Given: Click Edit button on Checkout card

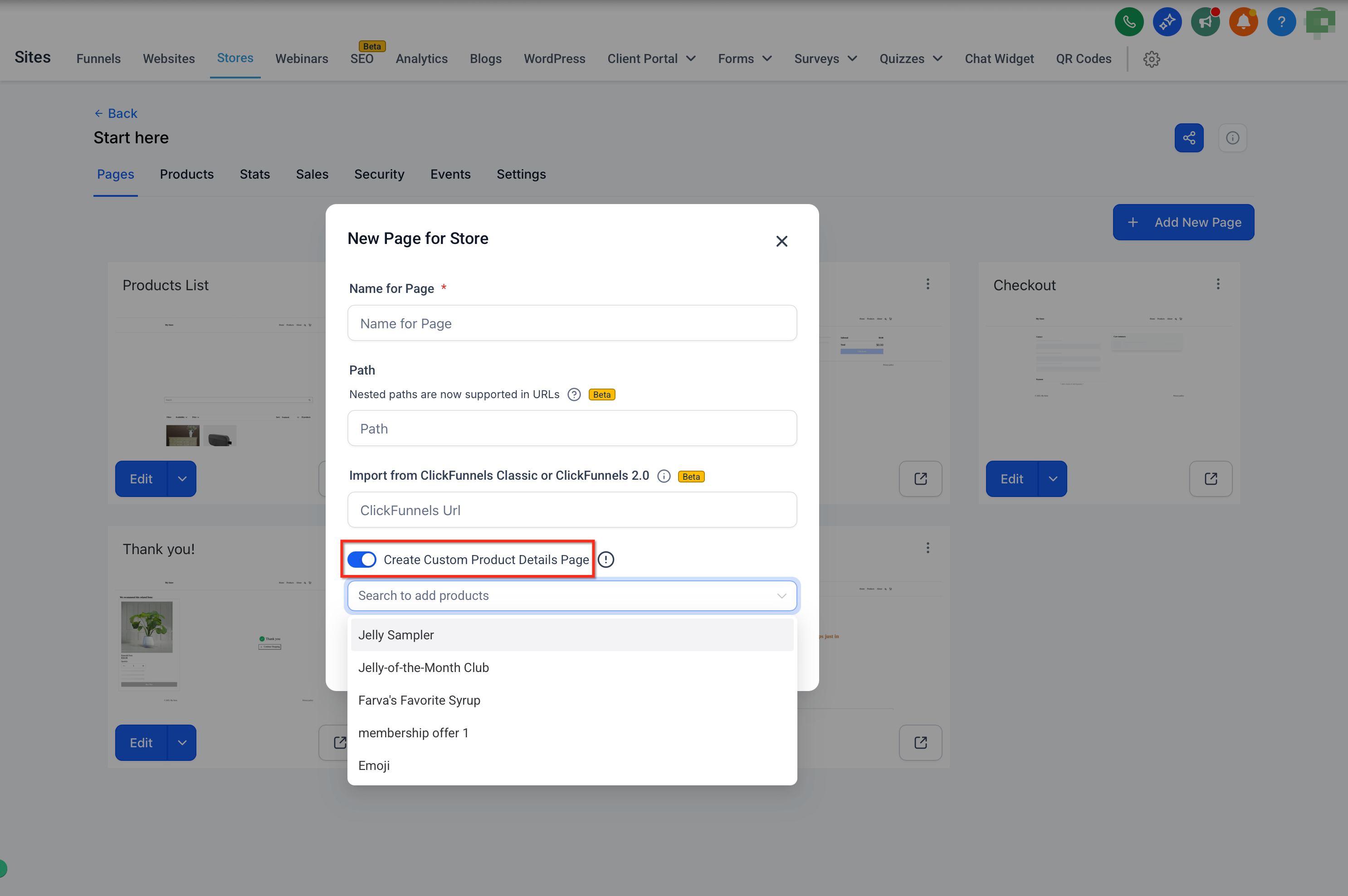Looking at the screenshot, I should pos(1011,479).
